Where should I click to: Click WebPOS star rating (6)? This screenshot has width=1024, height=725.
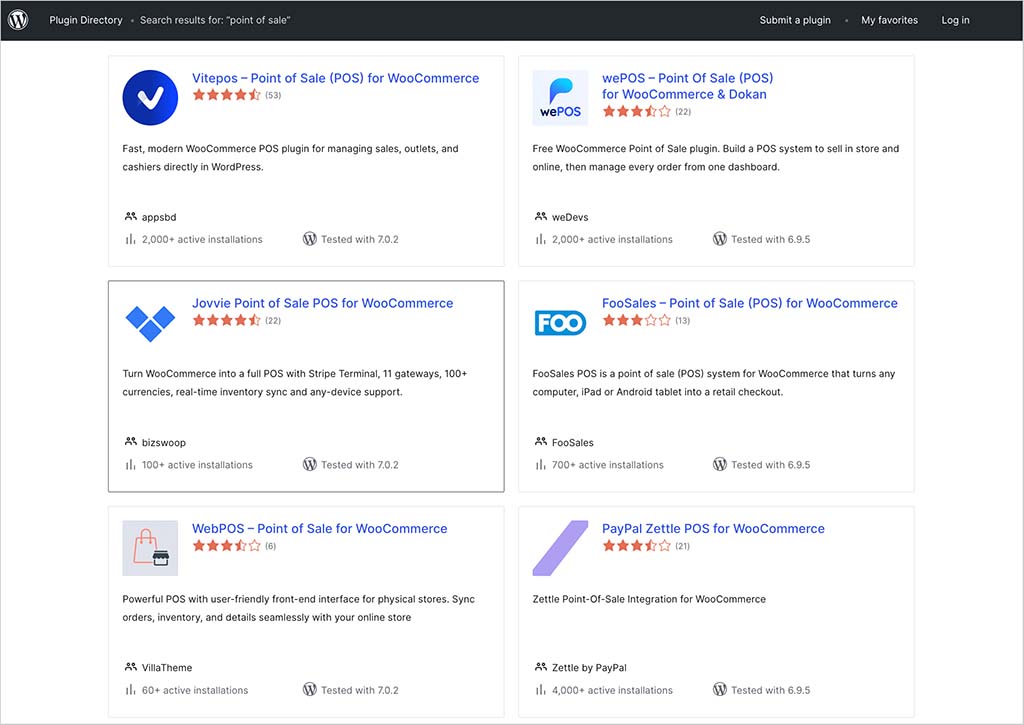coord(234,546)
